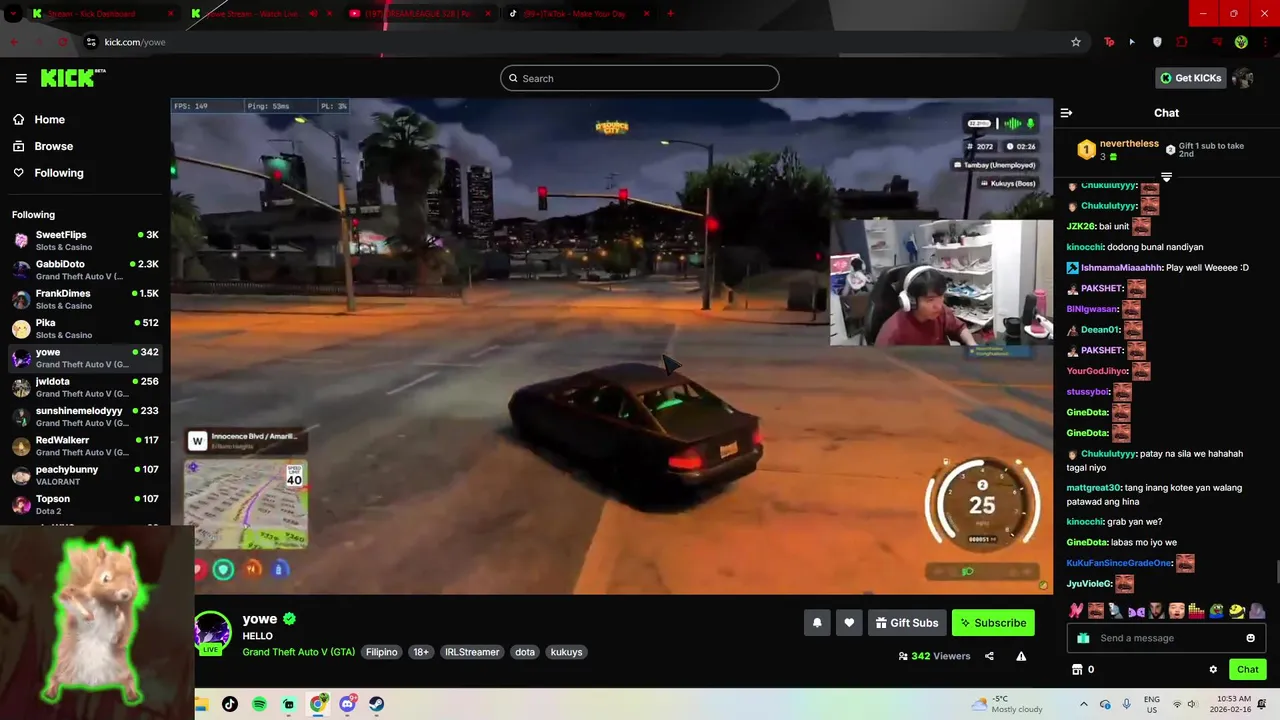
Task: Click username IshmamaMiaaahhh in chat
Action: (1121, 268)
